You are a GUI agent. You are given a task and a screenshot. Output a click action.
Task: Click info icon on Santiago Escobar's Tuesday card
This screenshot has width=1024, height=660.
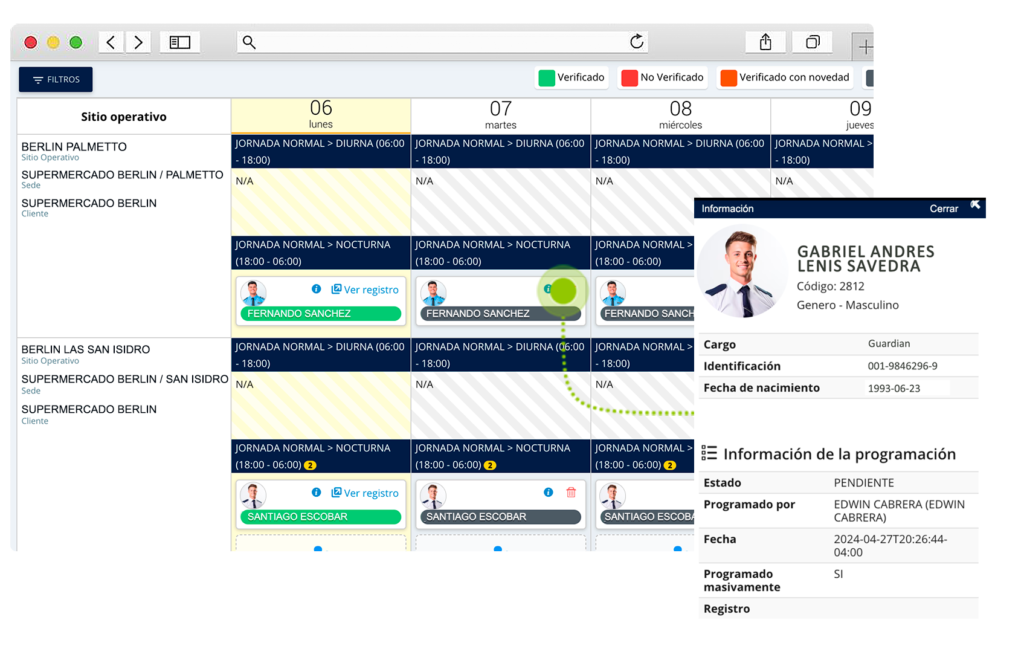click(x=548, y=493)
